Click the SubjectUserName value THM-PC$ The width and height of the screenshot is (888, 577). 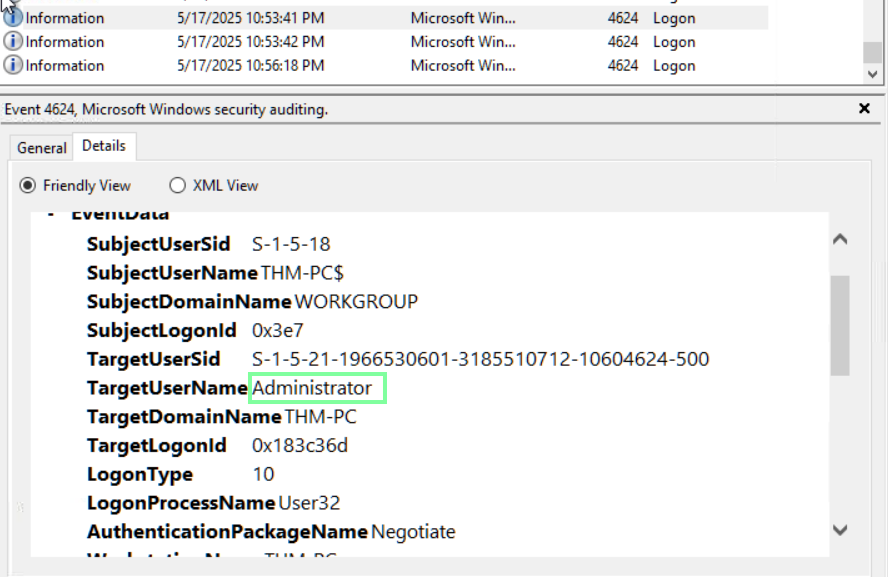pyautogui.click(x=302, y=273)
